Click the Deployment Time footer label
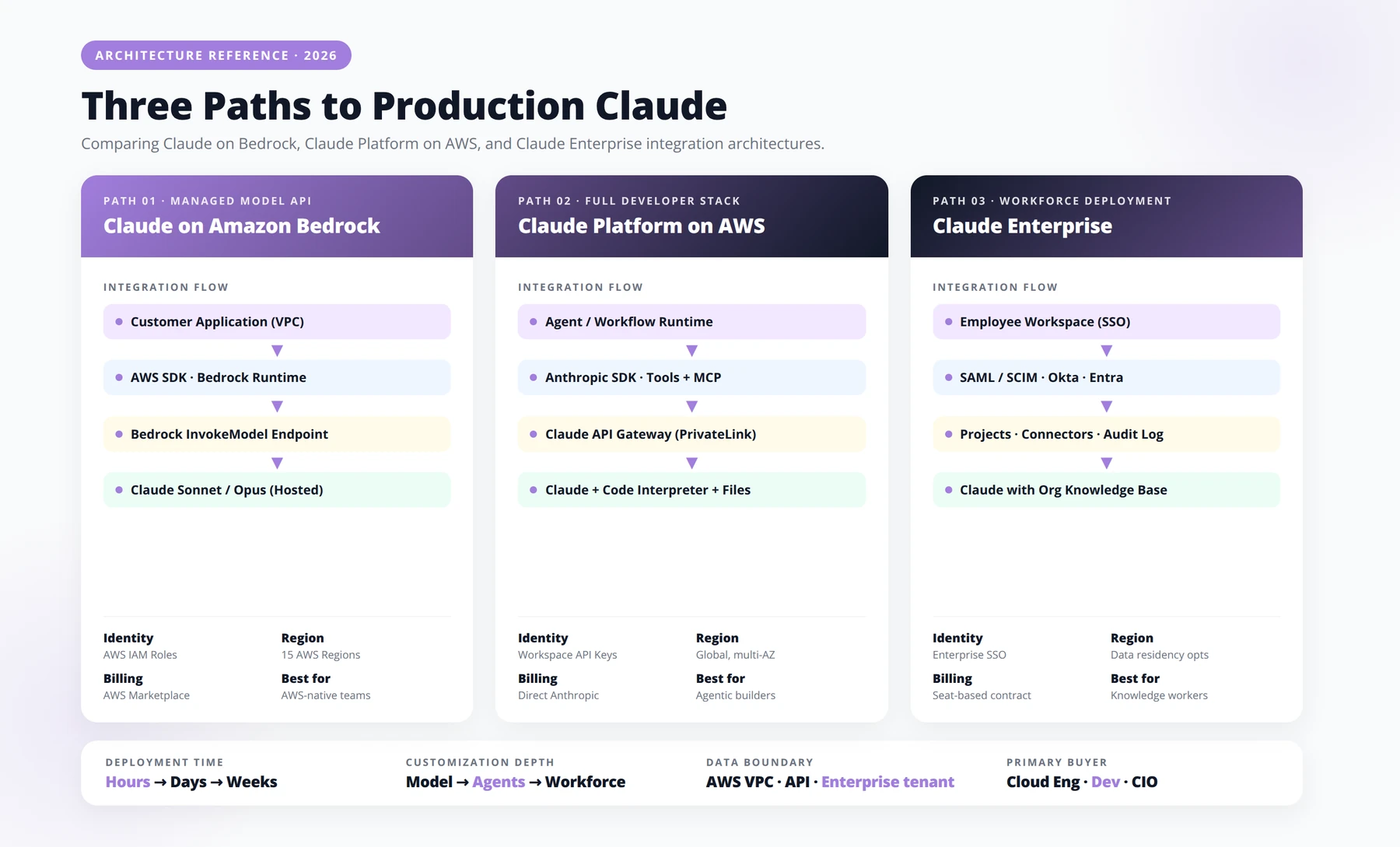 [x=164, y=762]
